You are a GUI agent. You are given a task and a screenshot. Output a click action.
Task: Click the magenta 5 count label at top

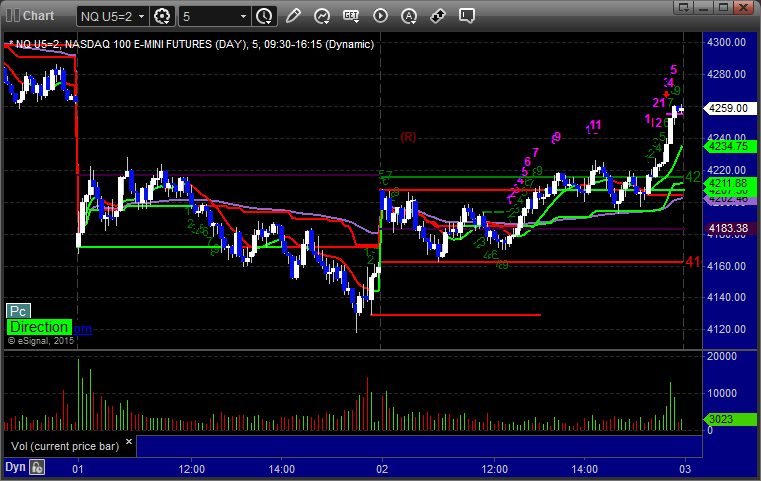(673, 70)
